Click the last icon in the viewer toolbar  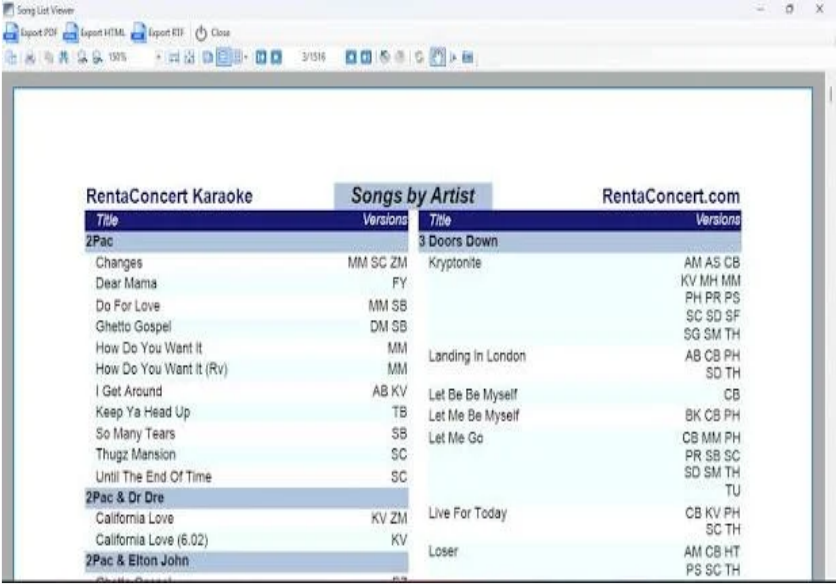click(x=468, y=57)
